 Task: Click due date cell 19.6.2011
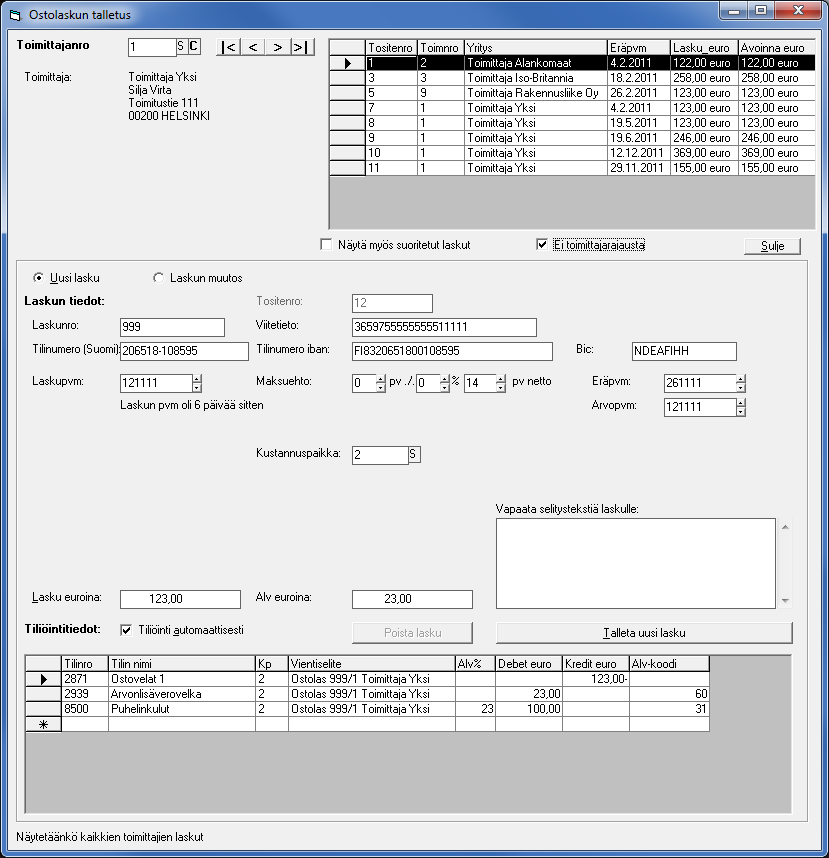point(639,138)
